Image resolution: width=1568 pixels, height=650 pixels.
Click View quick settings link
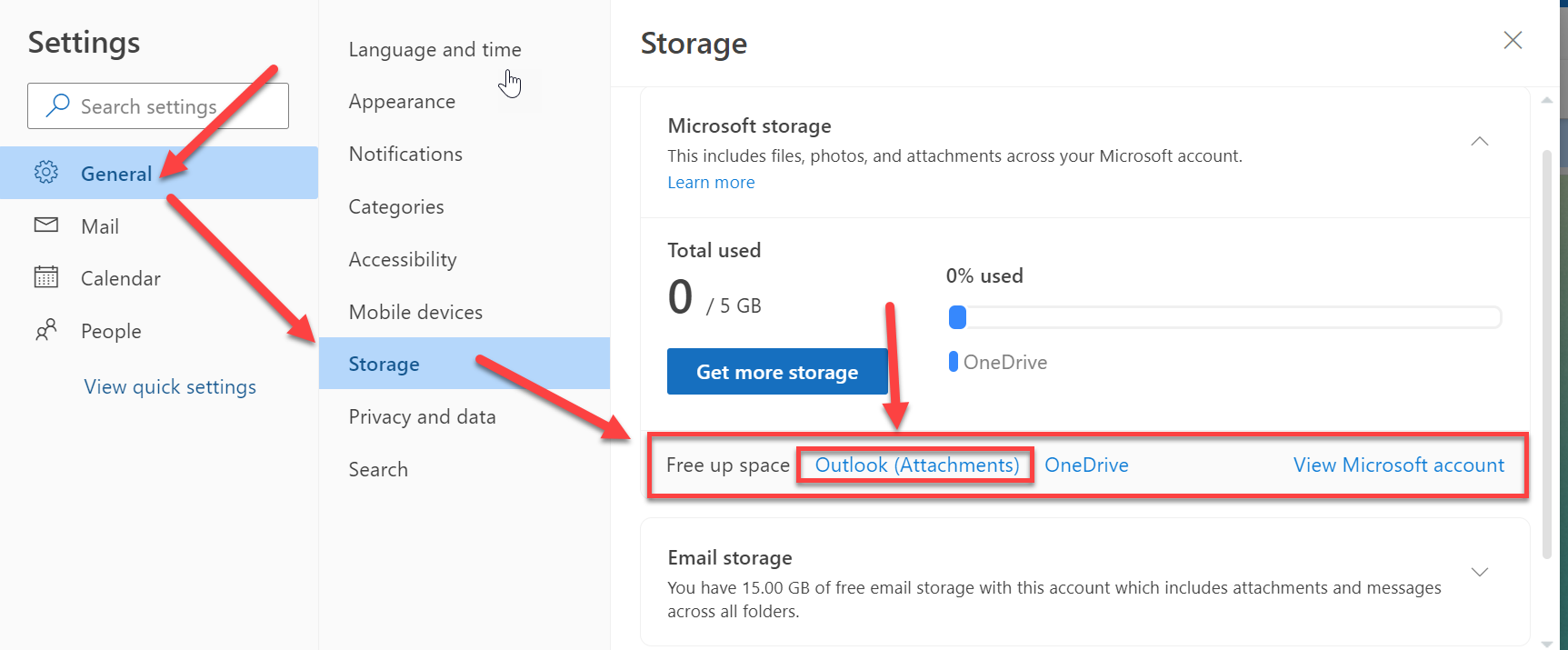point(170,387)
